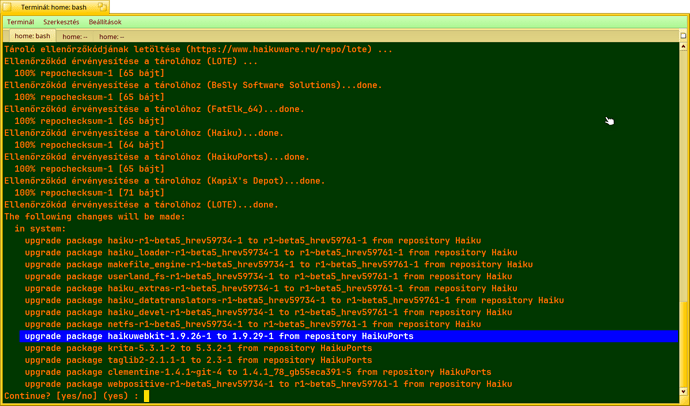Image resolution: width=690 pixels, height=406 pixels.
Task: Click the clementine-1.4.1~git-4 upgrade line
Action: pyautogui.click(x=258, y=372)
